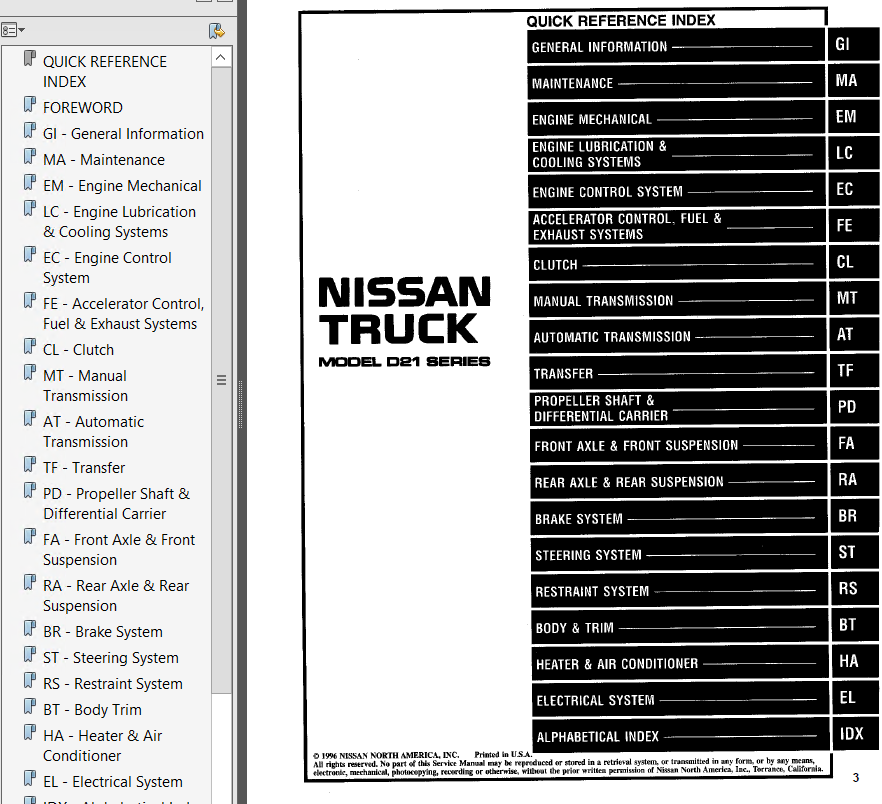Click the bookmark icon beside ST - Steering System
The height and width of the screenshot is (804, 882).
[30, 655]
